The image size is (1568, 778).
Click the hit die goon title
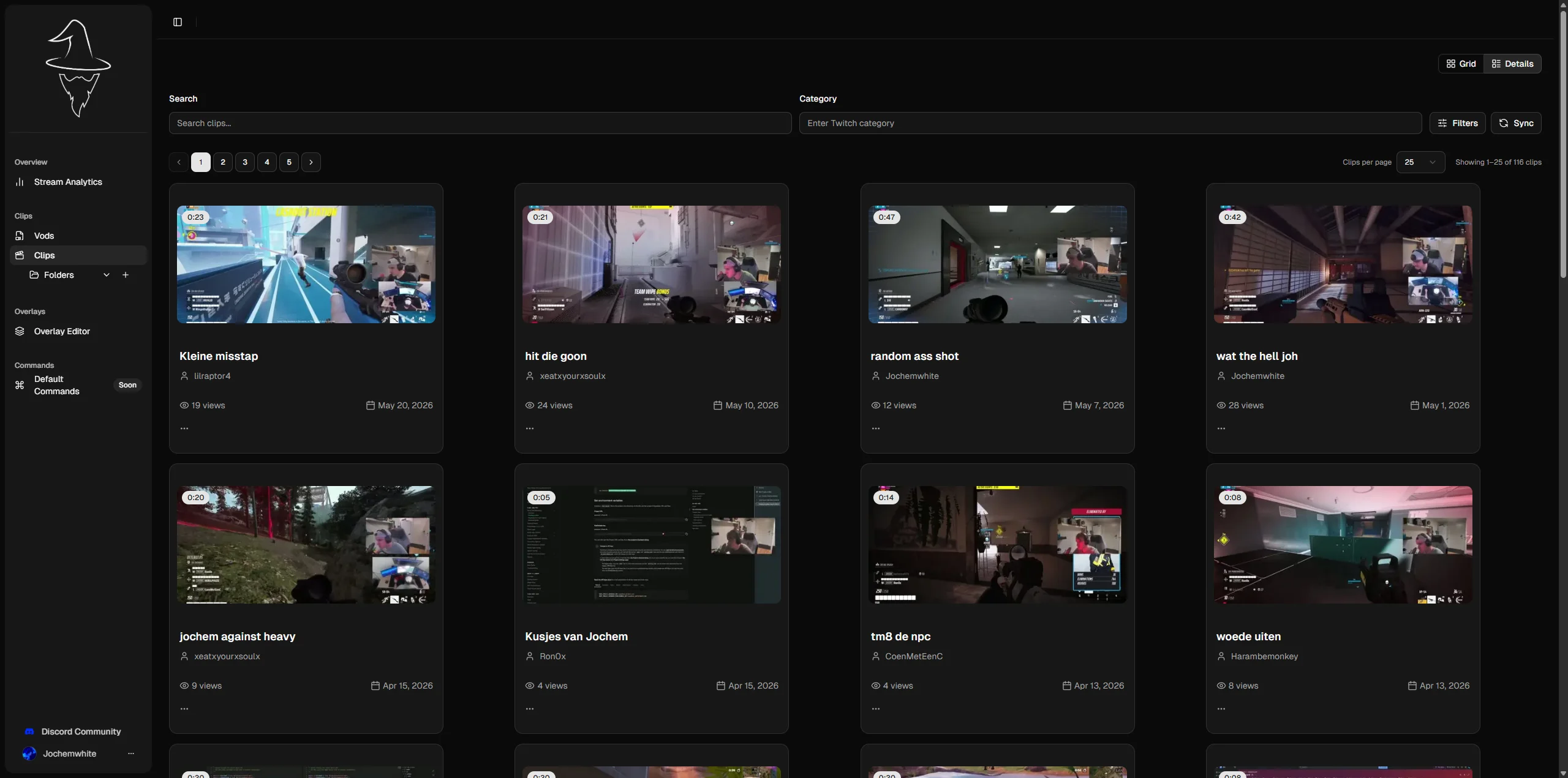click(556, 356)
